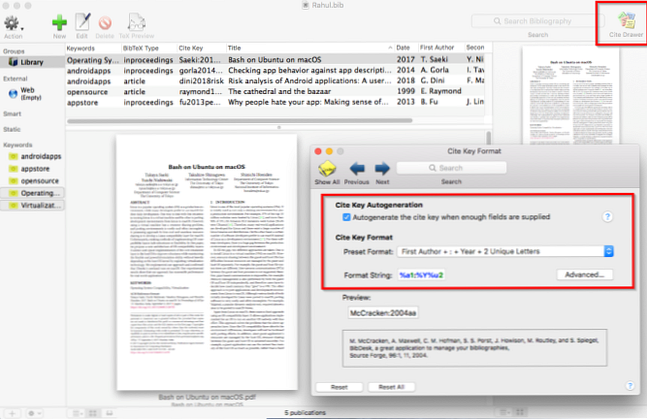Select the Operating... keyword group
This screenshot has height=419, width=647.
(34, 193)
